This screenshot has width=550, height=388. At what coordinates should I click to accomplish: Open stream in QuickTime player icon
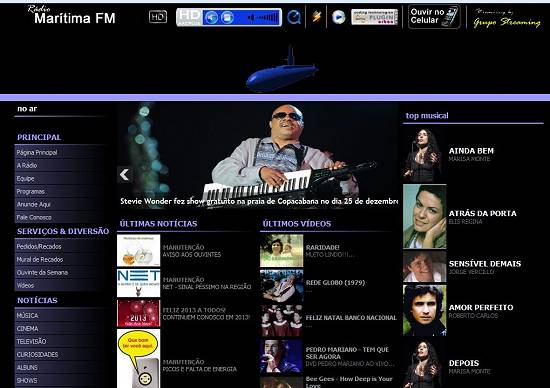tap(294, 17)
